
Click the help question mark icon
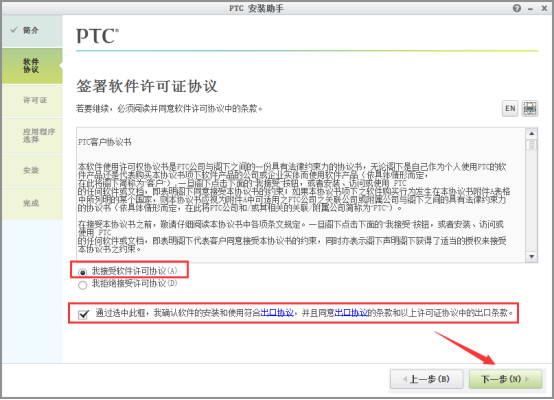click(517, 8)
